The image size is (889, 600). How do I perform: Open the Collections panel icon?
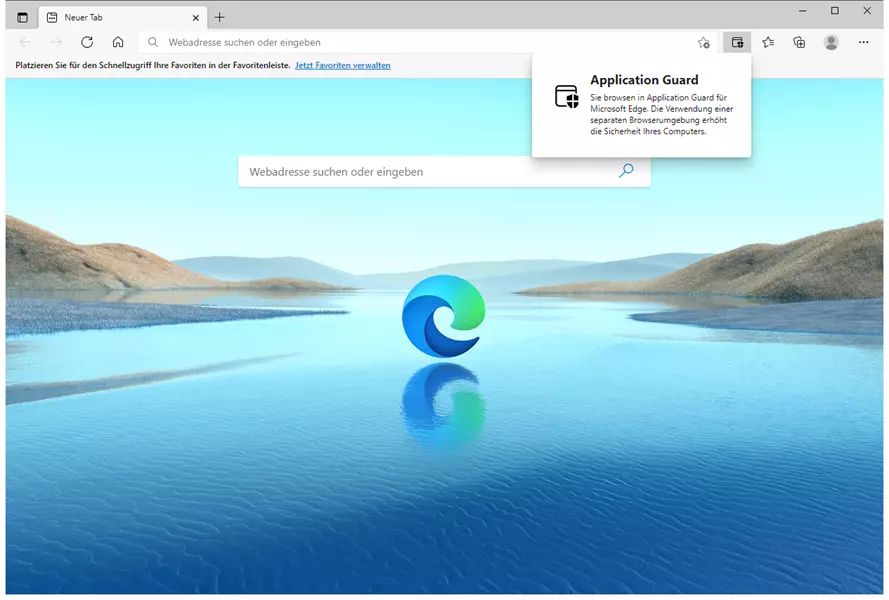(x=799, y=42)
